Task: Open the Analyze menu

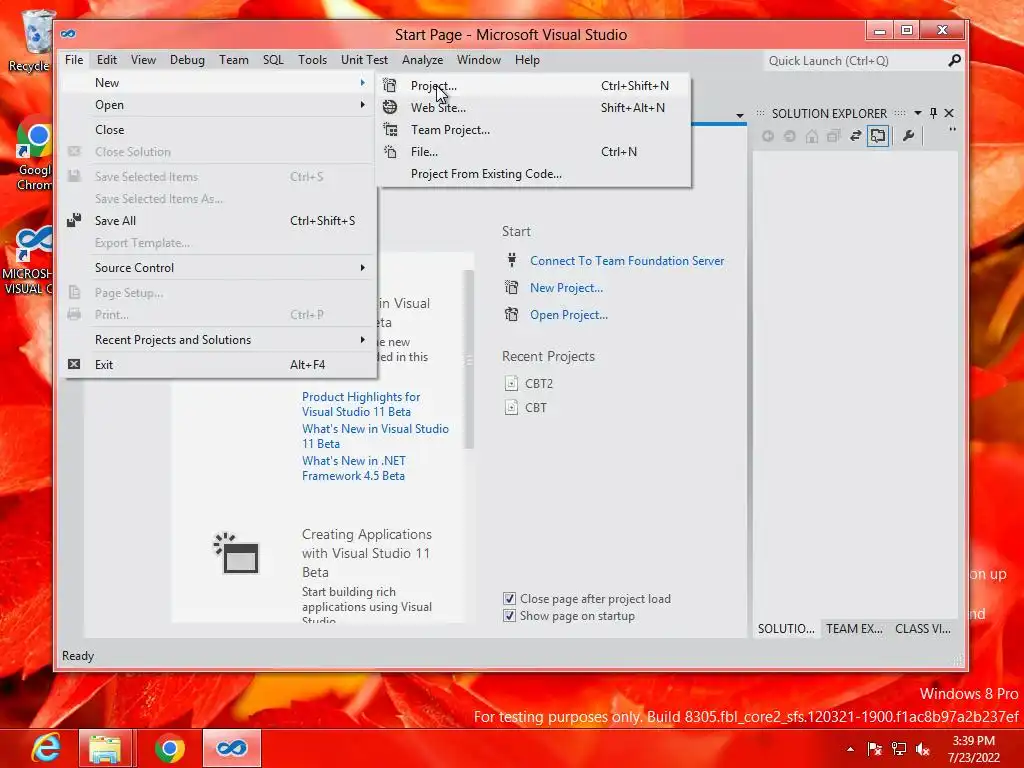Action: [x=422, y=59]
